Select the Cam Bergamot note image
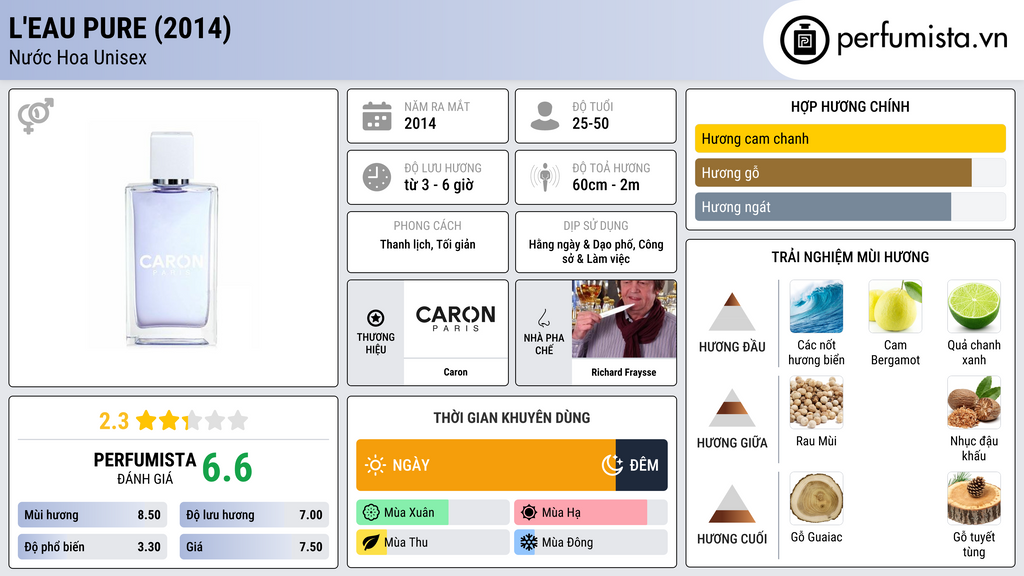 tap(895, 306)
